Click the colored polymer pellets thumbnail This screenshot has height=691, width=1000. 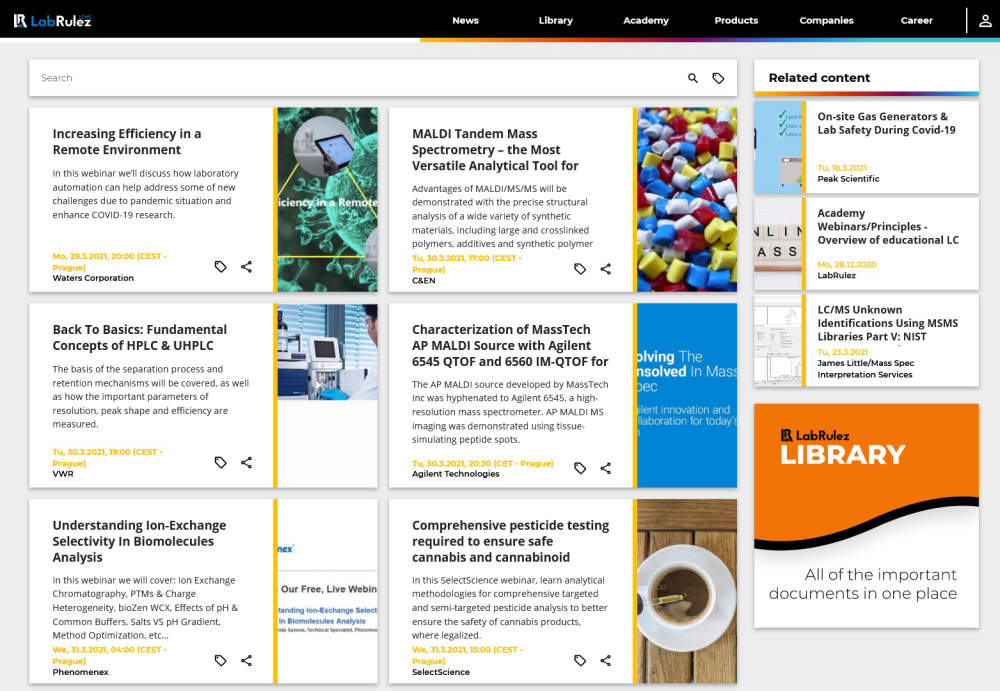[x=687, y=200]
